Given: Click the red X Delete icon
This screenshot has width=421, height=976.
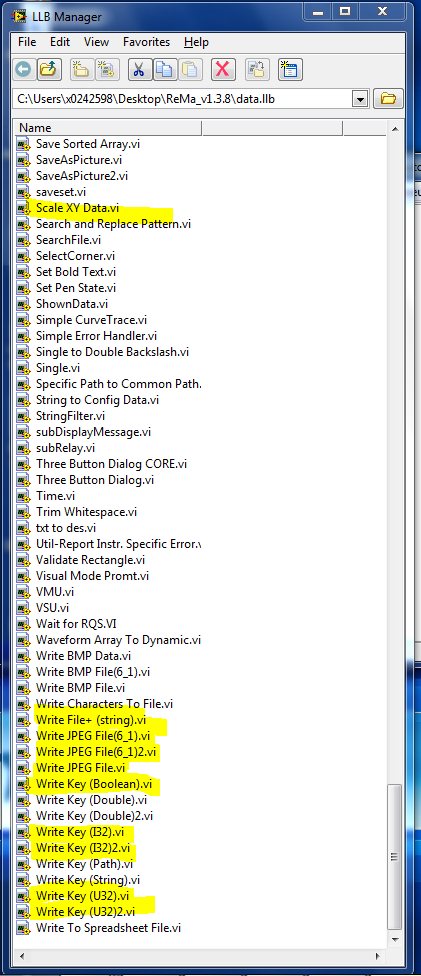Looking at the screenshot, I should (221, 70).
